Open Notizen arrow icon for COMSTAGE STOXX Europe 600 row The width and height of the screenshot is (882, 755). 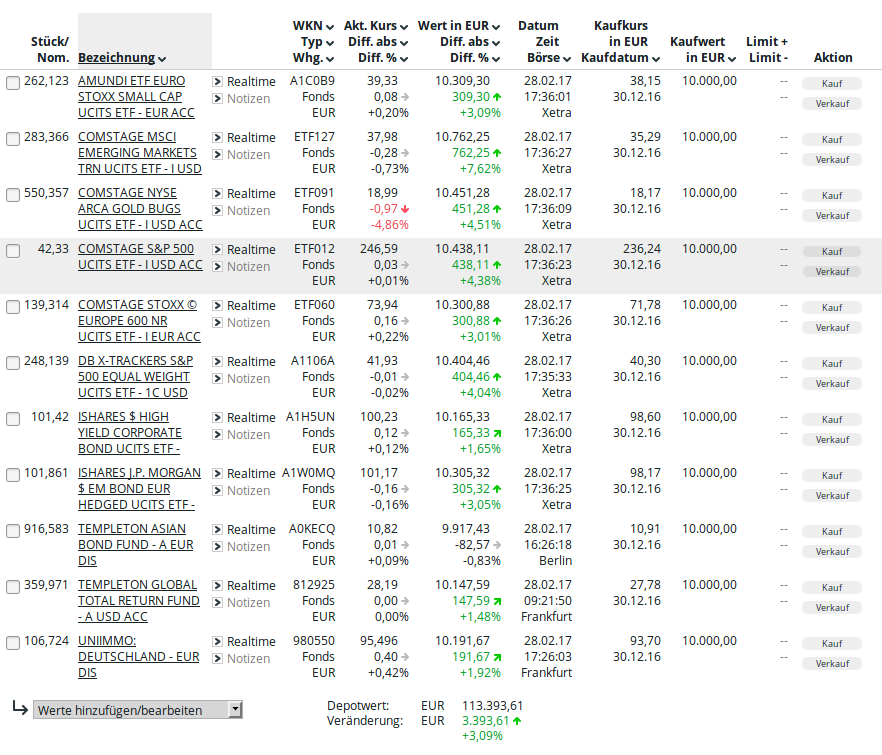217,323
